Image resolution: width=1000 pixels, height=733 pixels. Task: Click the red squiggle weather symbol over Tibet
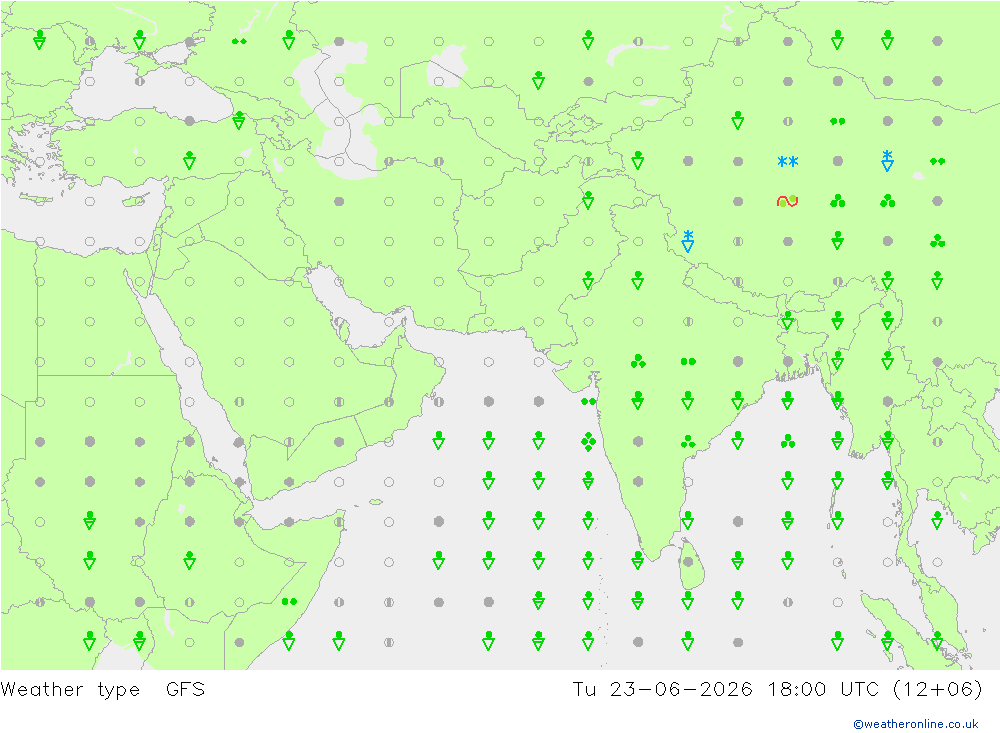click(x=788, y=202)
